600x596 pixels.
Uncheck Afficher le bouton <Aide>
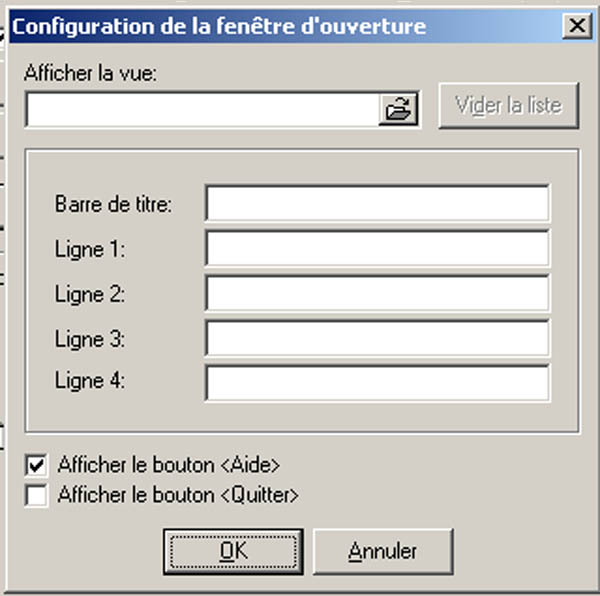pos(36,465)
